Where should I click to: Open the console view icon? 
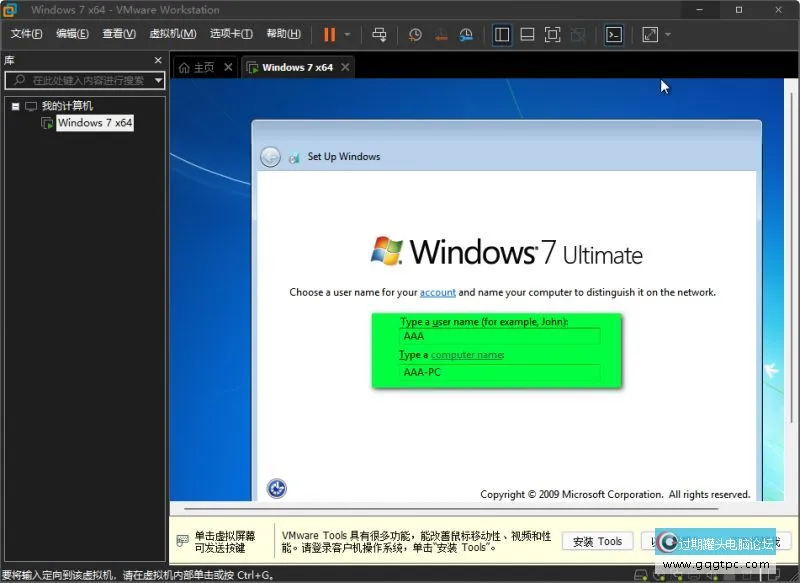(614, 34)
